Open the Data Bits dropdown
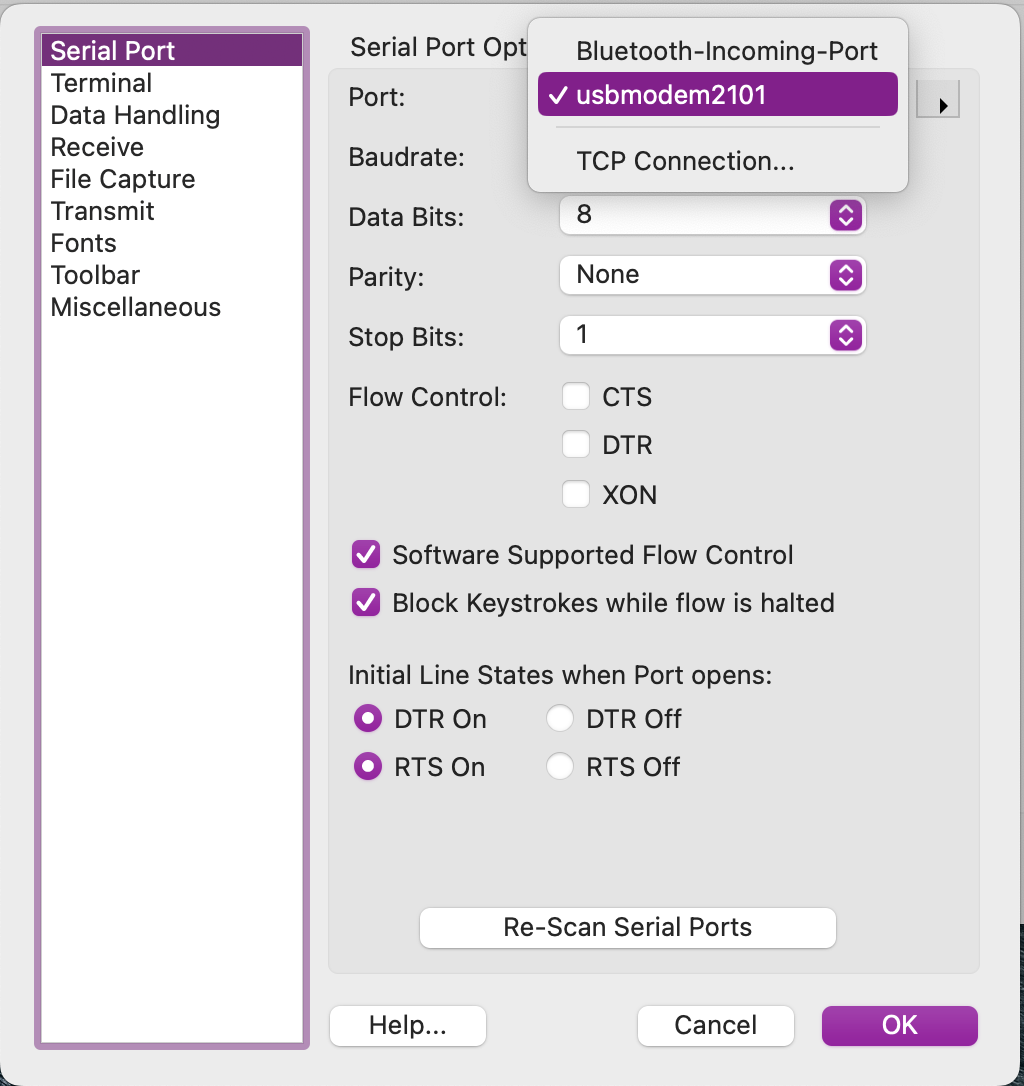 tap(712, 215)
